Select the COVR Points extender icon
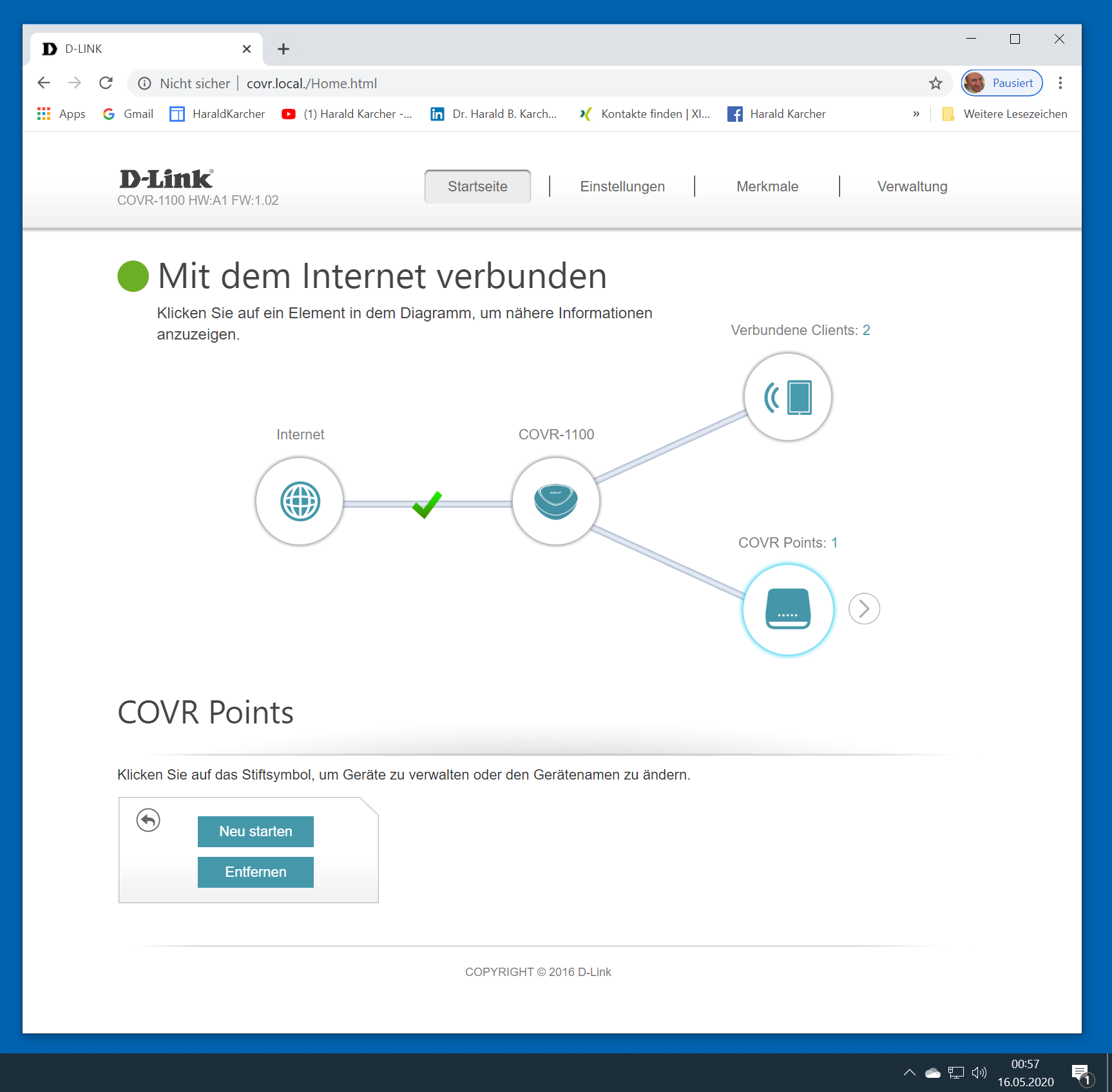Screen dimensions: 1112x1092 787,609
